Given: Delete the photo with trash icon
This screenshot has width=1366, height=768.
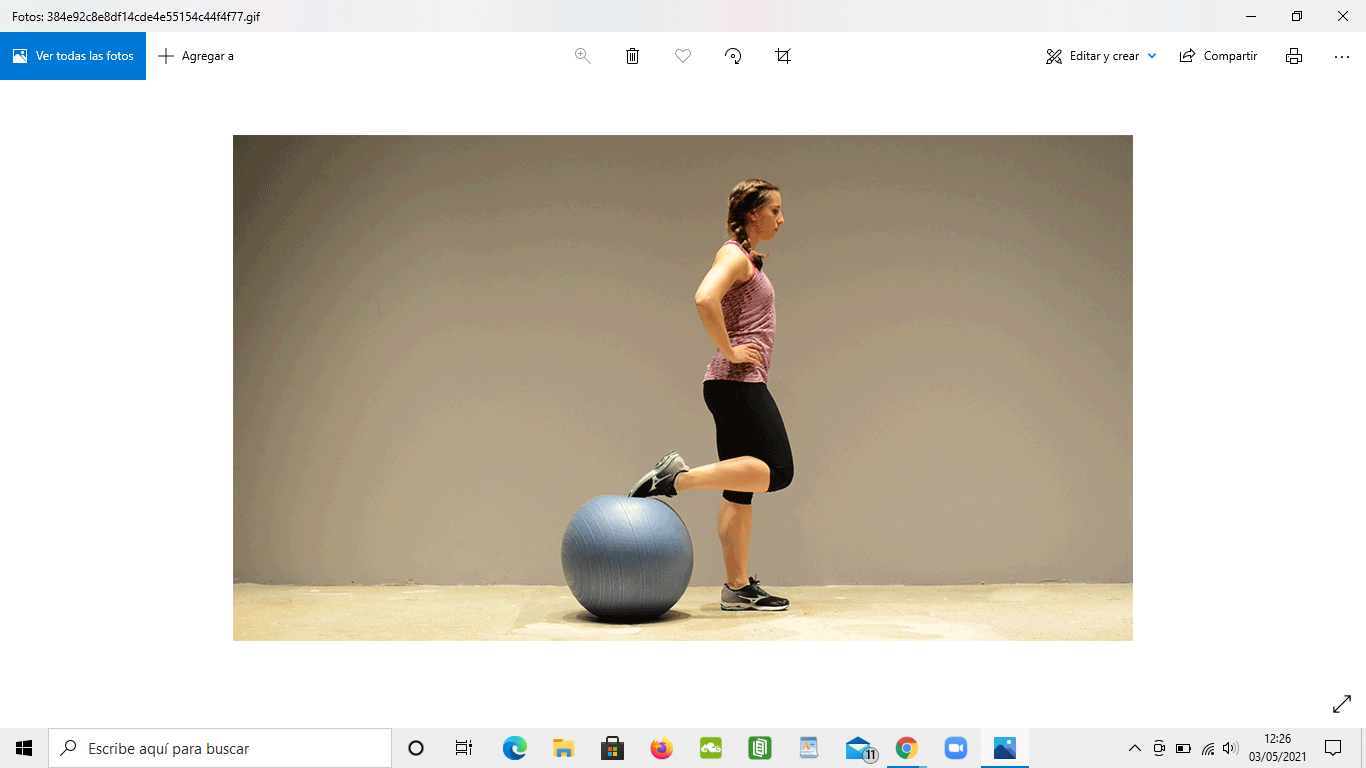Looking at the screenshot, I should (x=632, y=56).
